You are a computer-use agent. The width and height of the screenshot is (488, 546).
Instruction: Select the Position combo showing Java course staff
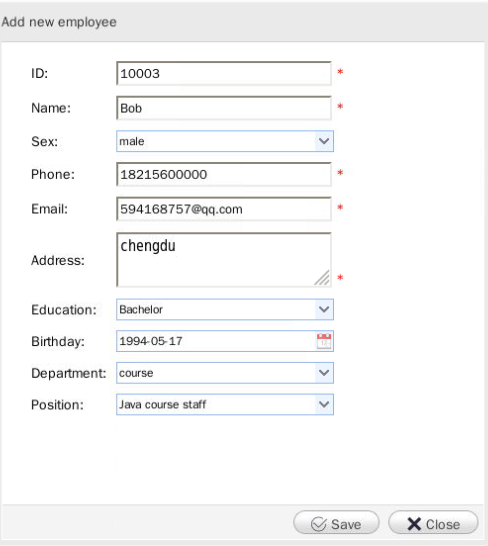225,405
